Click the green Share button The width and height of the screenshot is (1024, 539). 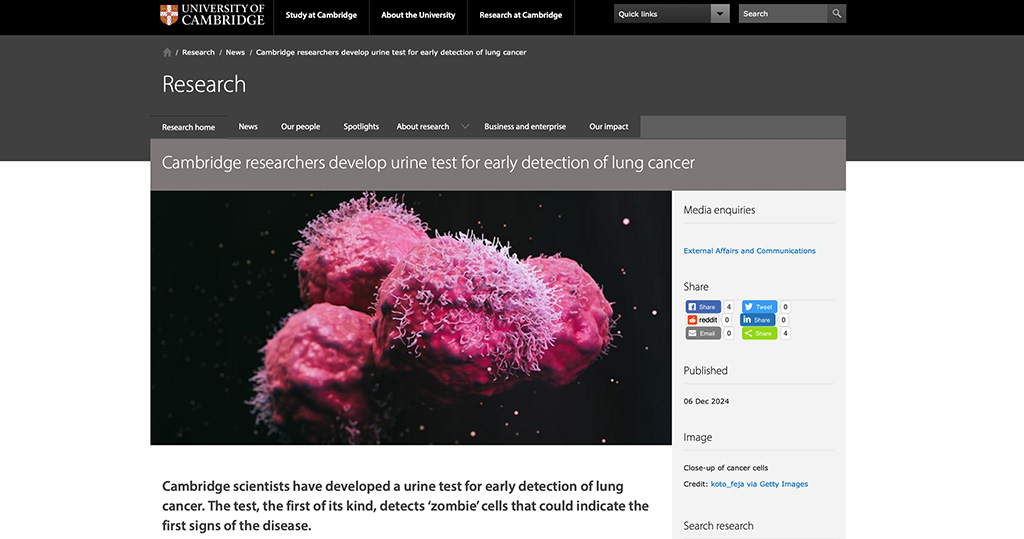759,333
